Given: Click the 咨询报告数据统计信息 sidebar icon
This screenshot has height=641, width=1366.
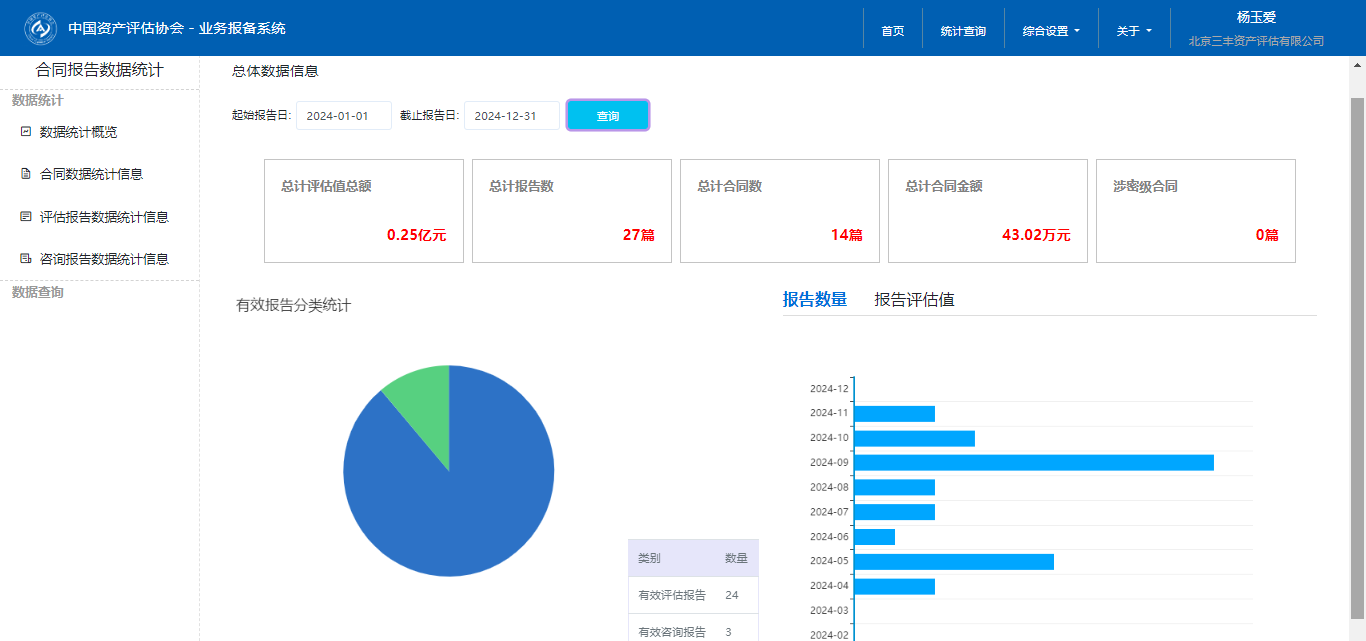Looking at the screenshot, I should point(26,259).
